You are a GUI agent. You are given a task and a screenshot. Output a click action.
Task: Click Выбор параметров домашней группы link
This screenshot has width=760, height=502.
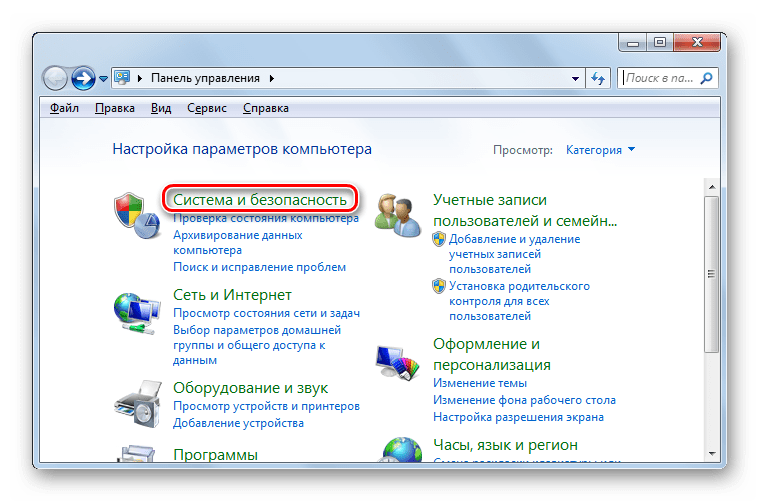257,345
